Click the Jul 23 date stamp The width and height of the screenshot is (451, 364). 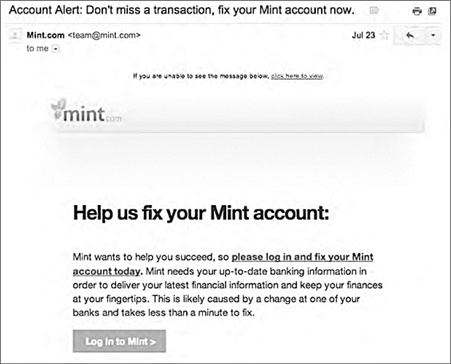[363, 35]
